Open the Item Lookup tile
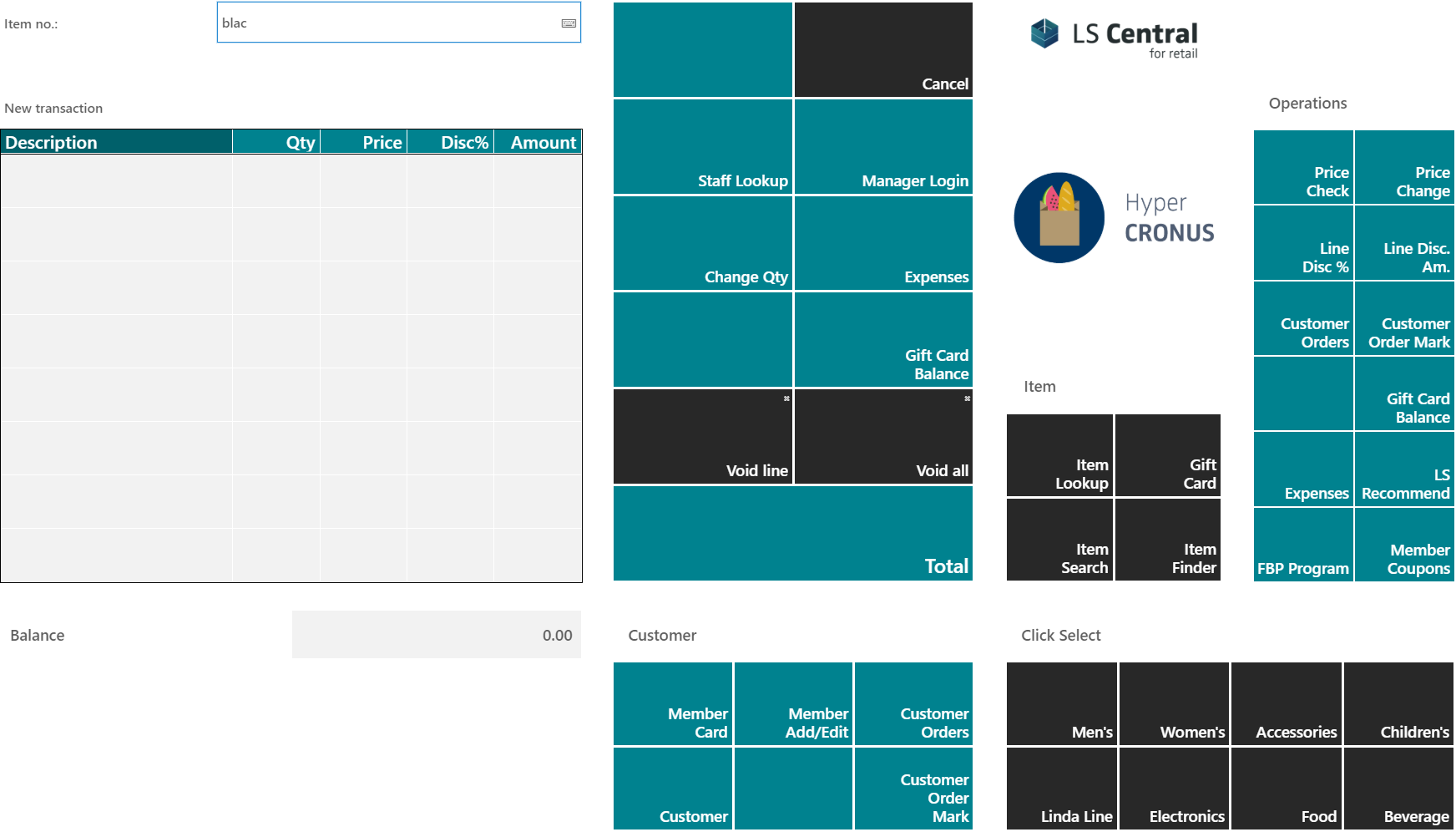This screenshot has width=1456, height=832. pos(1059,455)
